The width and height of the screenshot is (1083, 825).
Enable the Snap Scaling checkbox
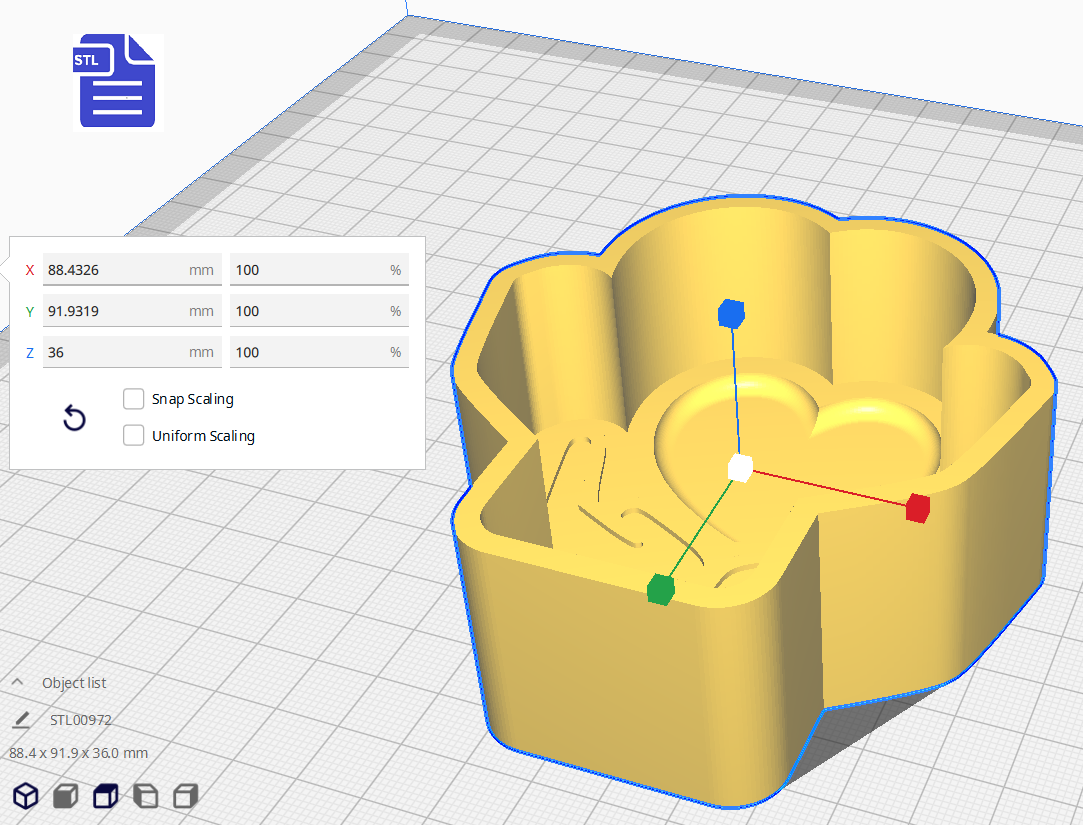point(134,399)
